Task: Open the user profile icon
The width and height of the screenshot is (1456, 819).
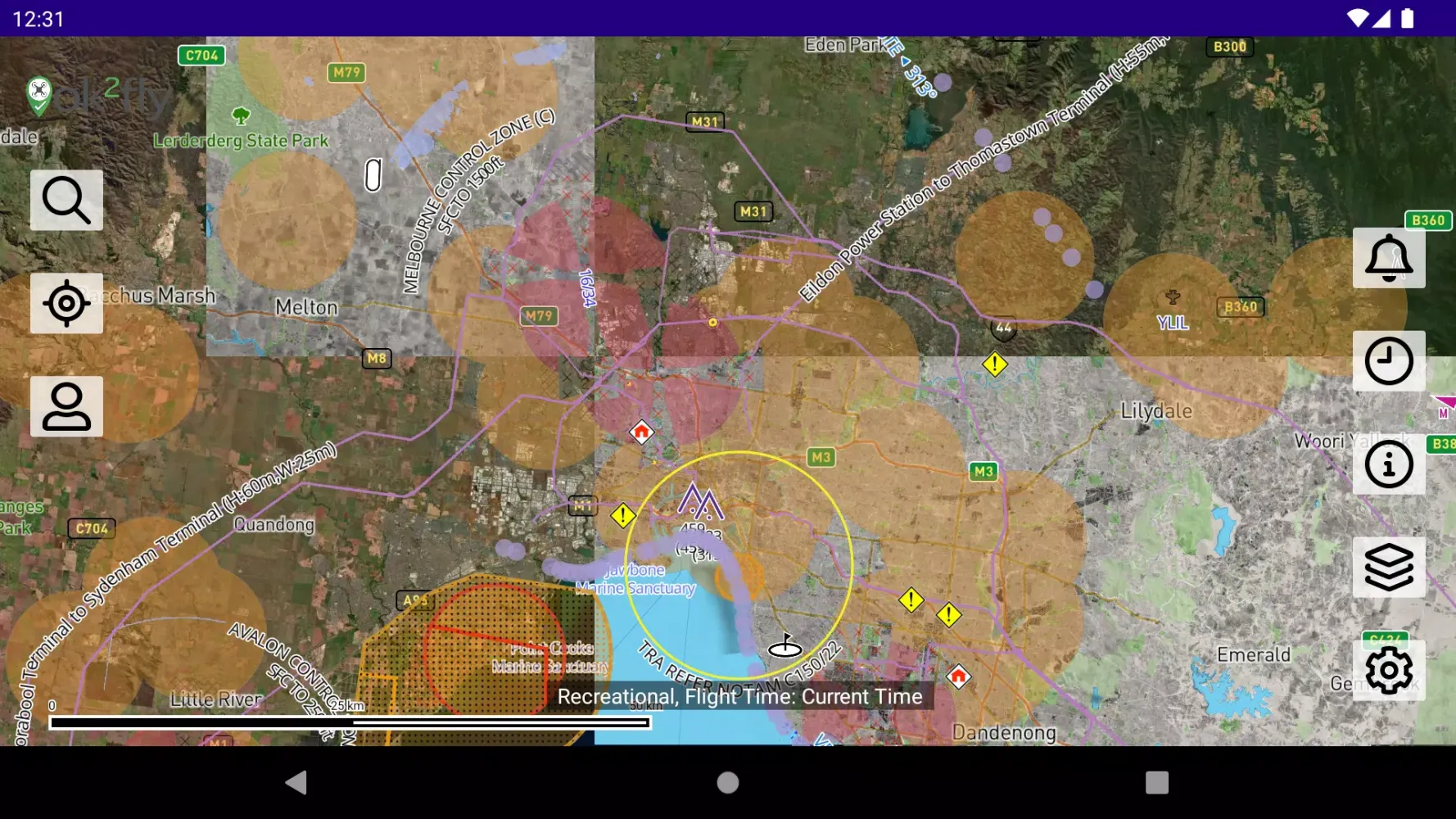Action: pos(66,405)
